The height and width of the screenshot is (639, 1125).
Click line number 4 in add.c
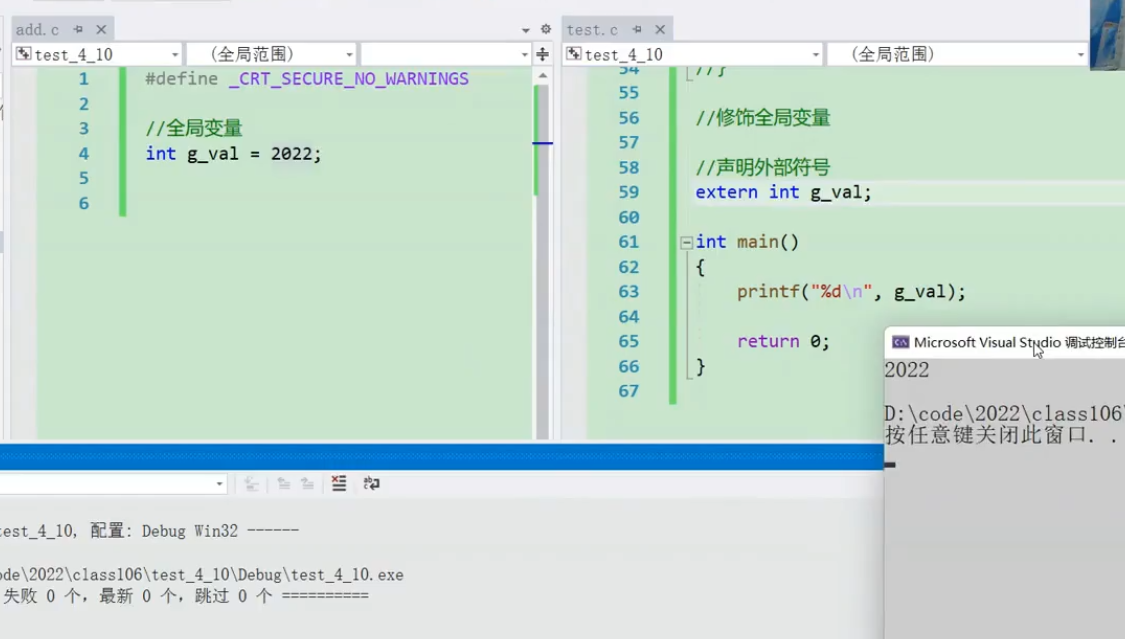pos(84,153)
